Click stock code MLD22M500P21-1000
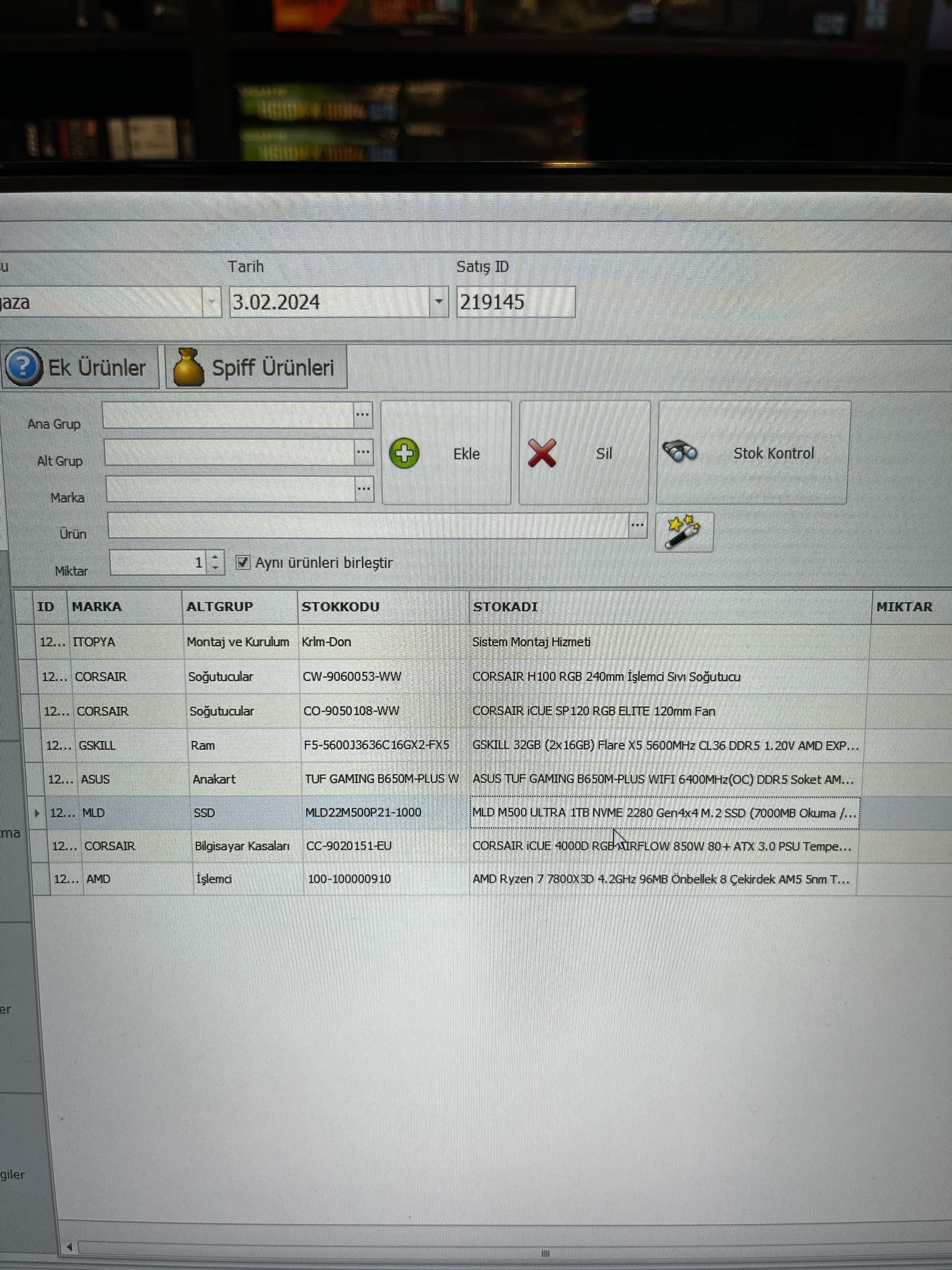This screenshot has width=952, height=1270. (363, 812)
